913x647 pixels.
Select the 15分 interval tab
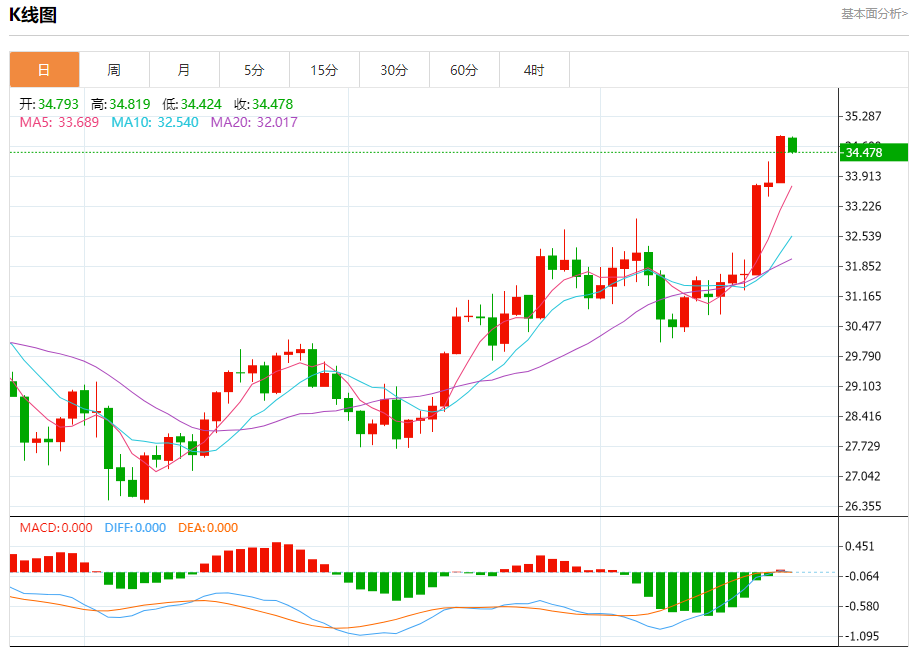(324, 70)
